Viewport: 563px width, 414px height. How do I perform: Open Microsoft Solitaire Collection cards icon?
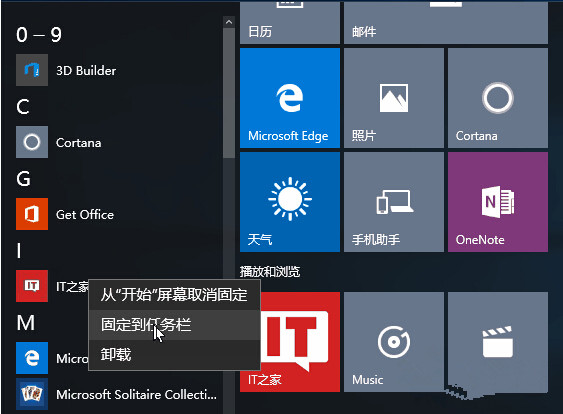[x=32, y=394]
